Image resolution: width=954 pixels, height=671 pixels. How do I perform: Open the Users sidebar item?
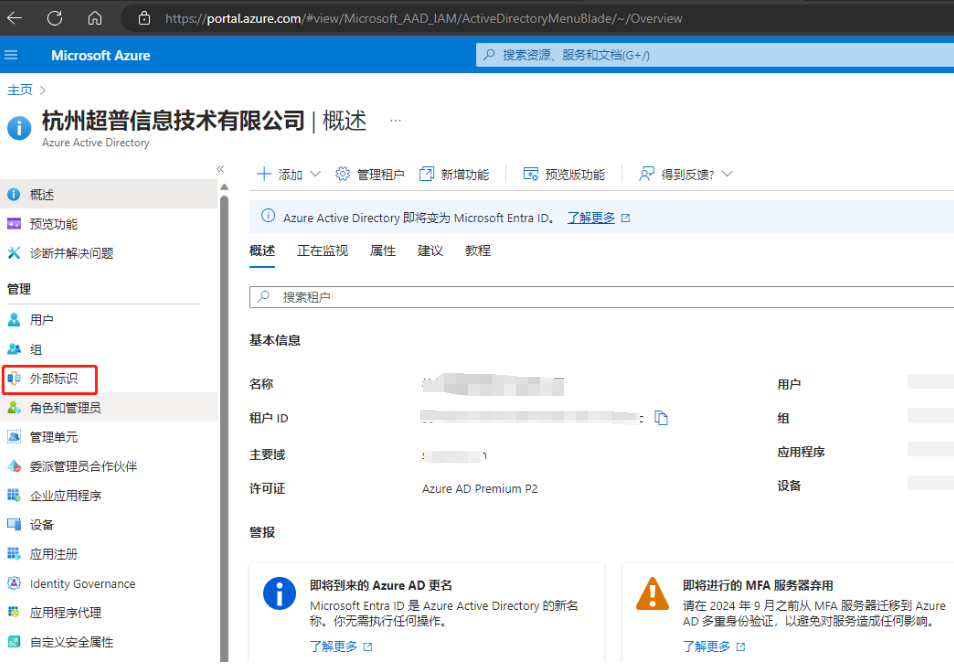click(42, 320)
